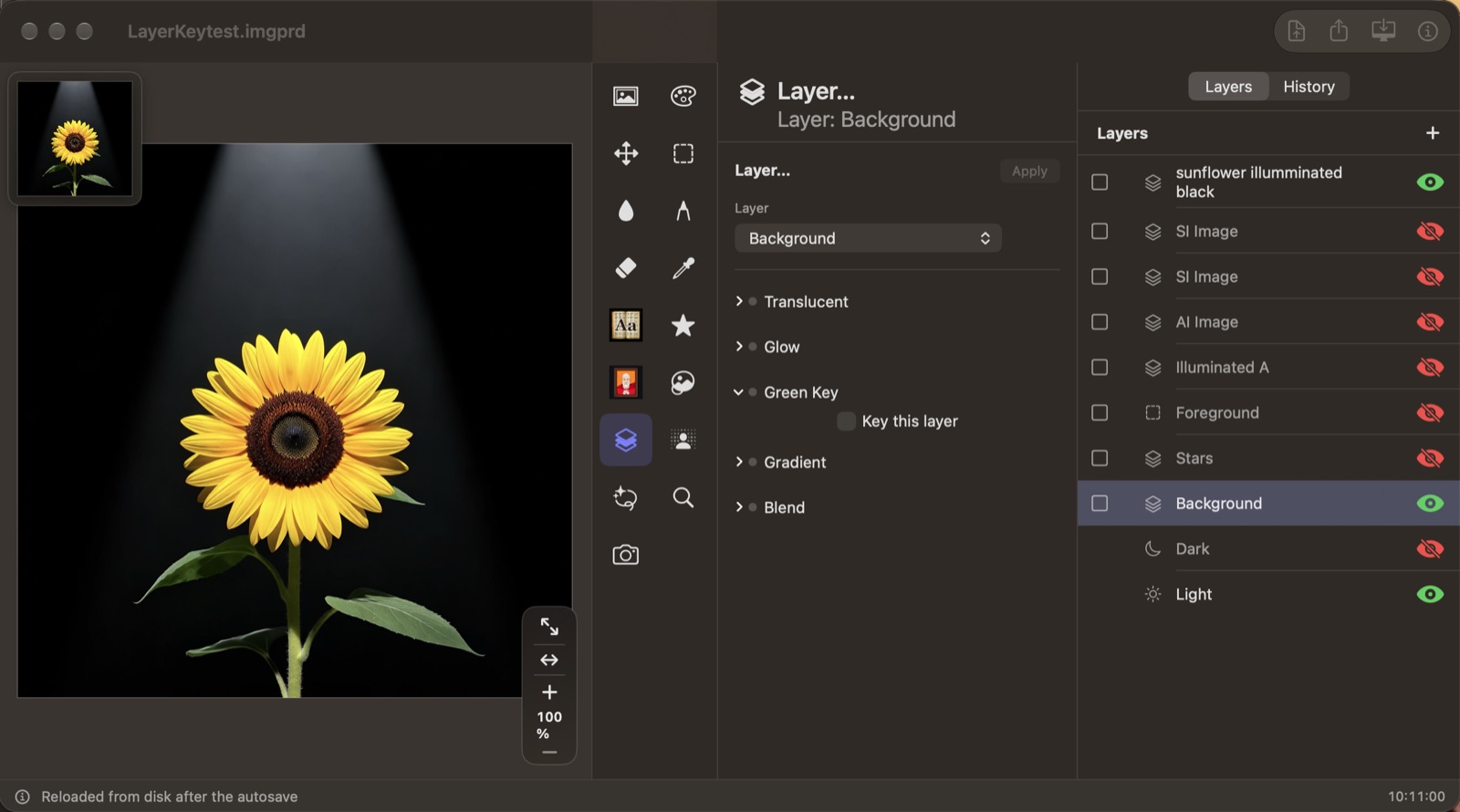Click the share icon in title bar

point(1339,31)
